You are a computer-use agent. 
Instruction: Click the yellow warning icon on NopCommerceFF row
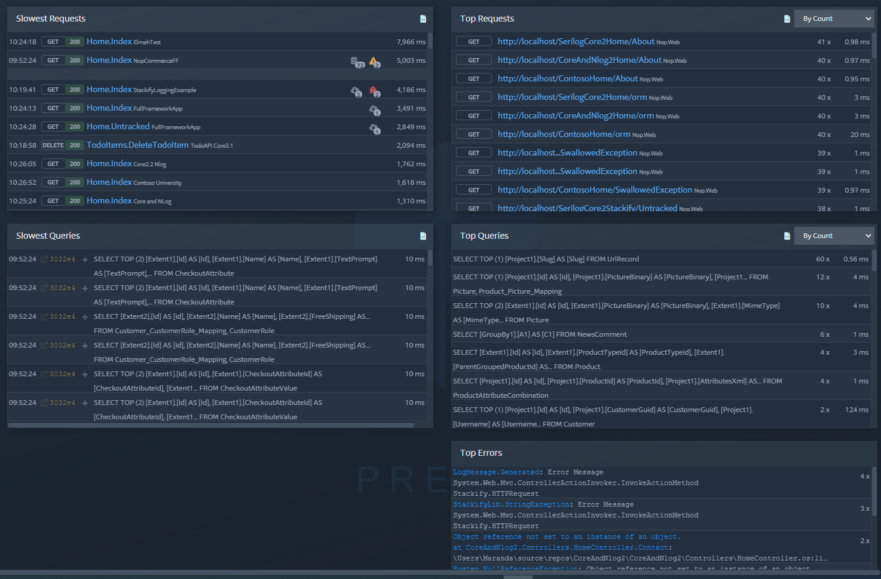(x=375, y=62)
